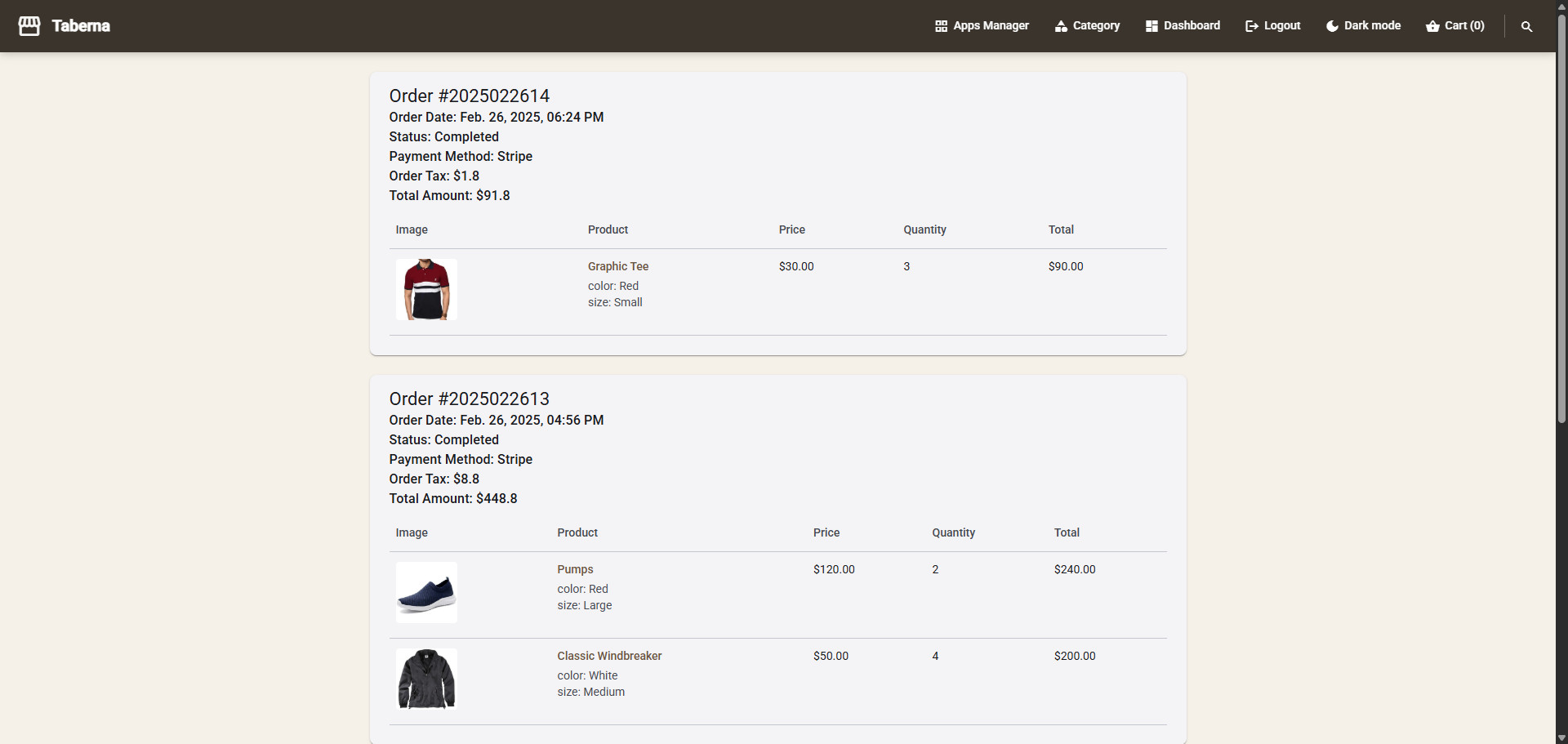Click the $50.00 price cell
1568x744 pixels.
coord(831,656)
